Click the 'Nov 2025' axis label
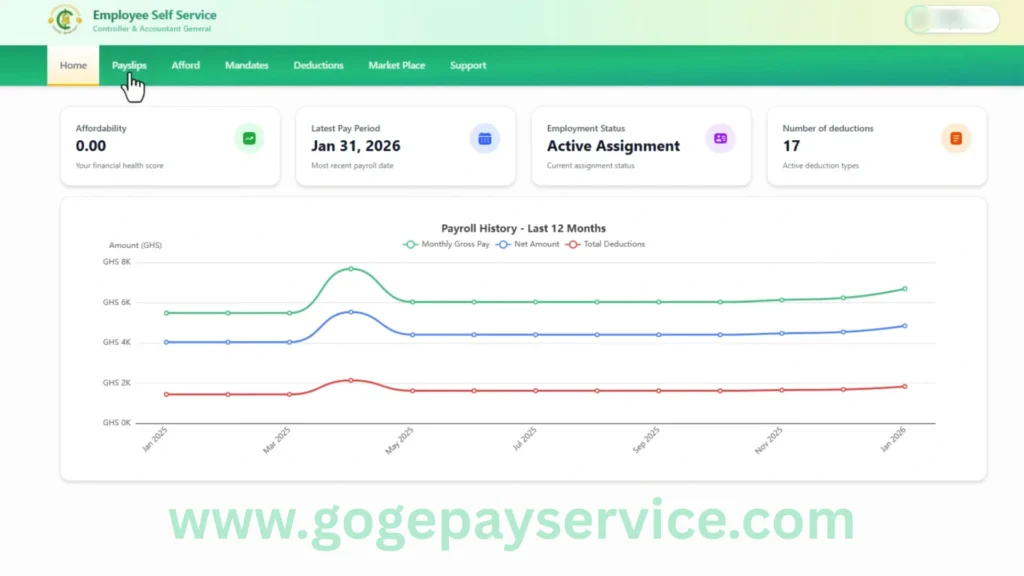 tap(769, 441)
